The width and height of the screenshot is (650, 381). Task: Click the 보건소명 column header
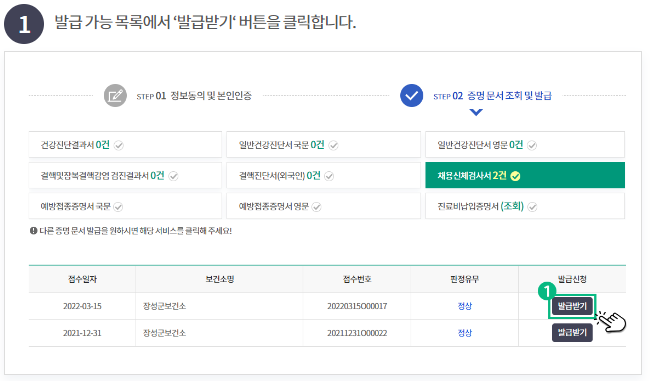tap(220, 279)
